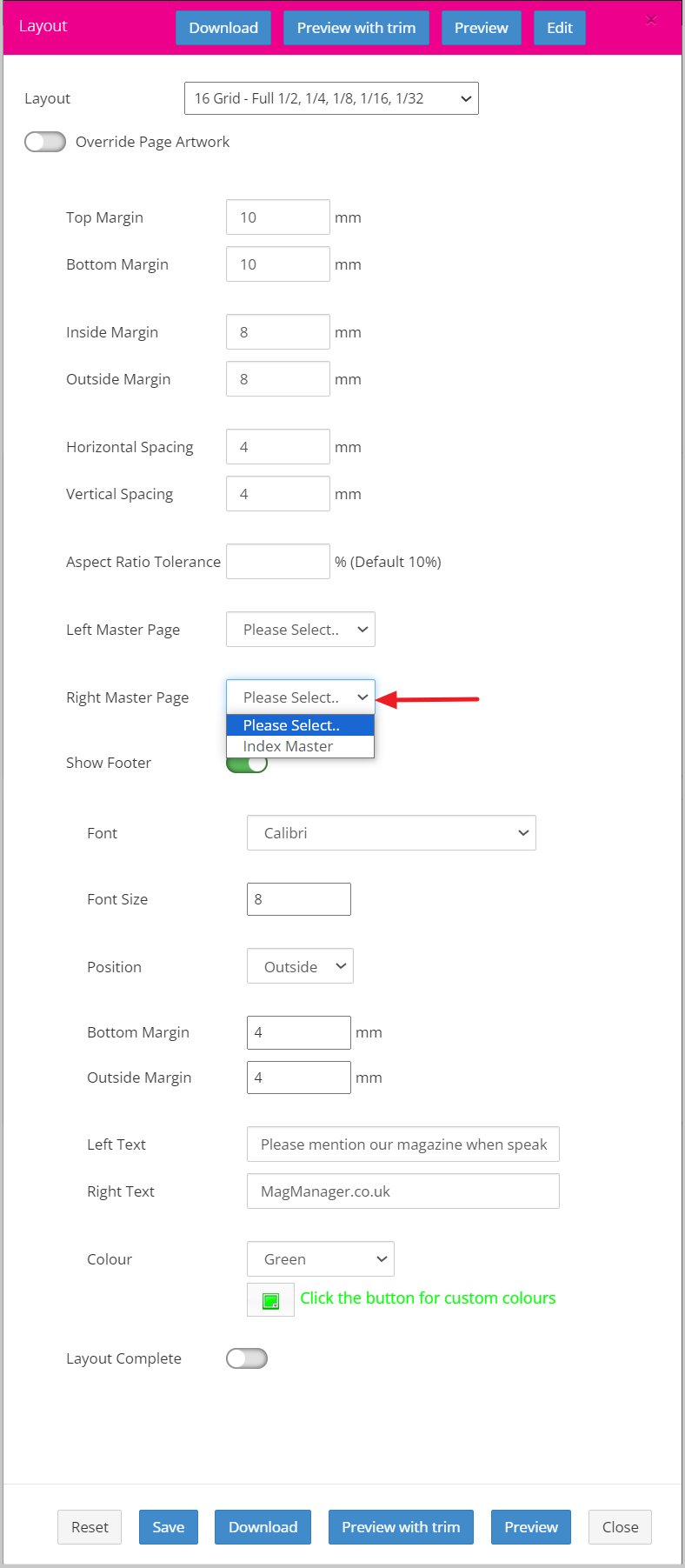The width and height of the screenshot is (685, 1568).
Task: Open the Position dropdown showing Outside
Action: click(300, 966)
